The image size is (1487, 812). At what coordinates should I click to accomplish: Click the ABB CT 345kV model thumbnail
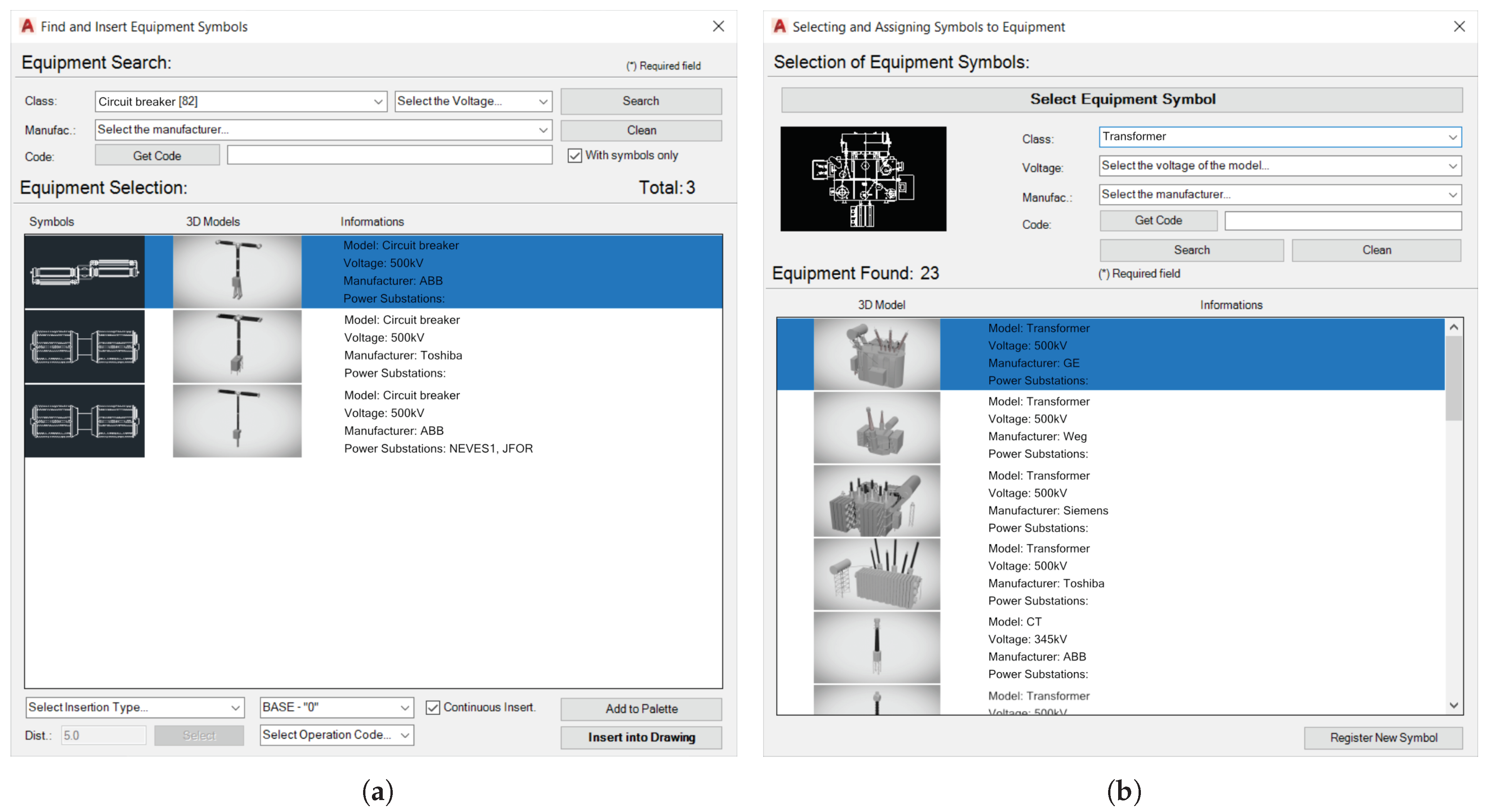click(876, 647)
